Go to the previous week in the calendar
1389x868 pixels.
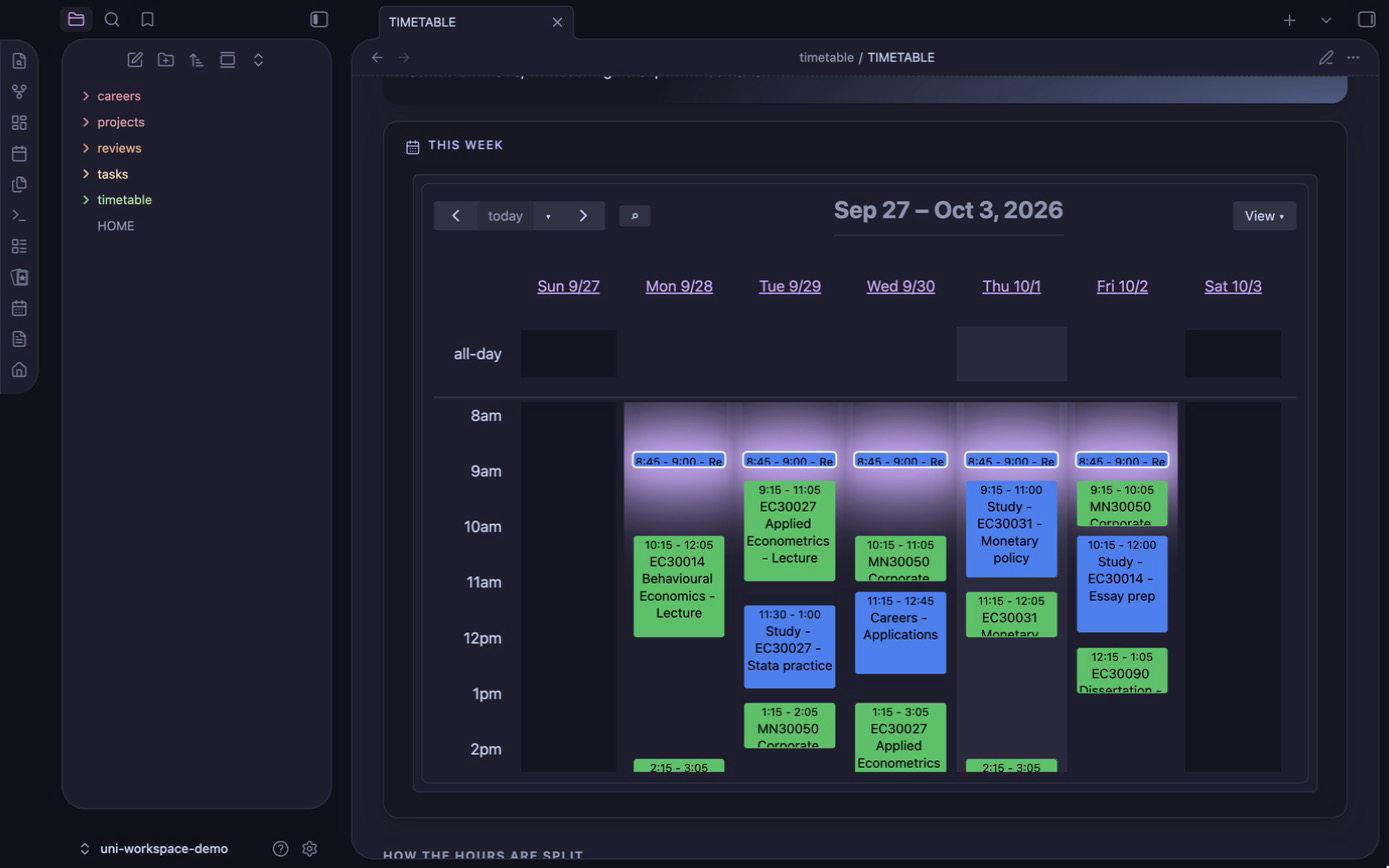tap(456, 216)
